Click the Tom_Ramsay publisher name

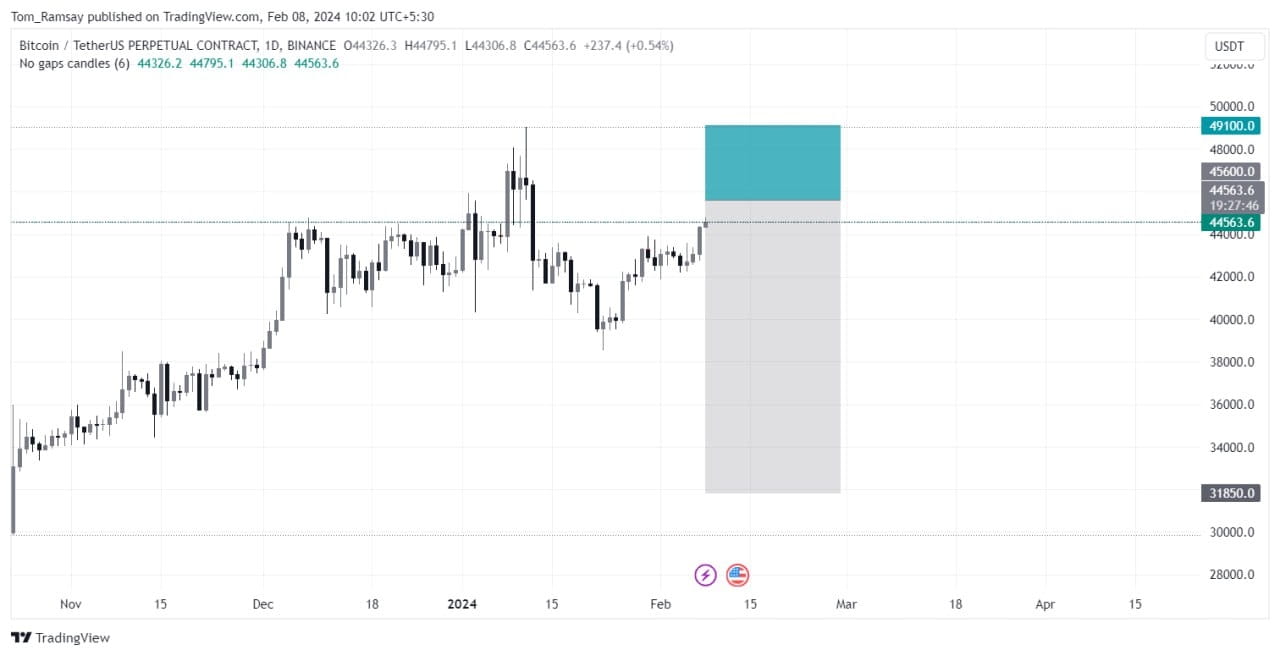(50, 16)
